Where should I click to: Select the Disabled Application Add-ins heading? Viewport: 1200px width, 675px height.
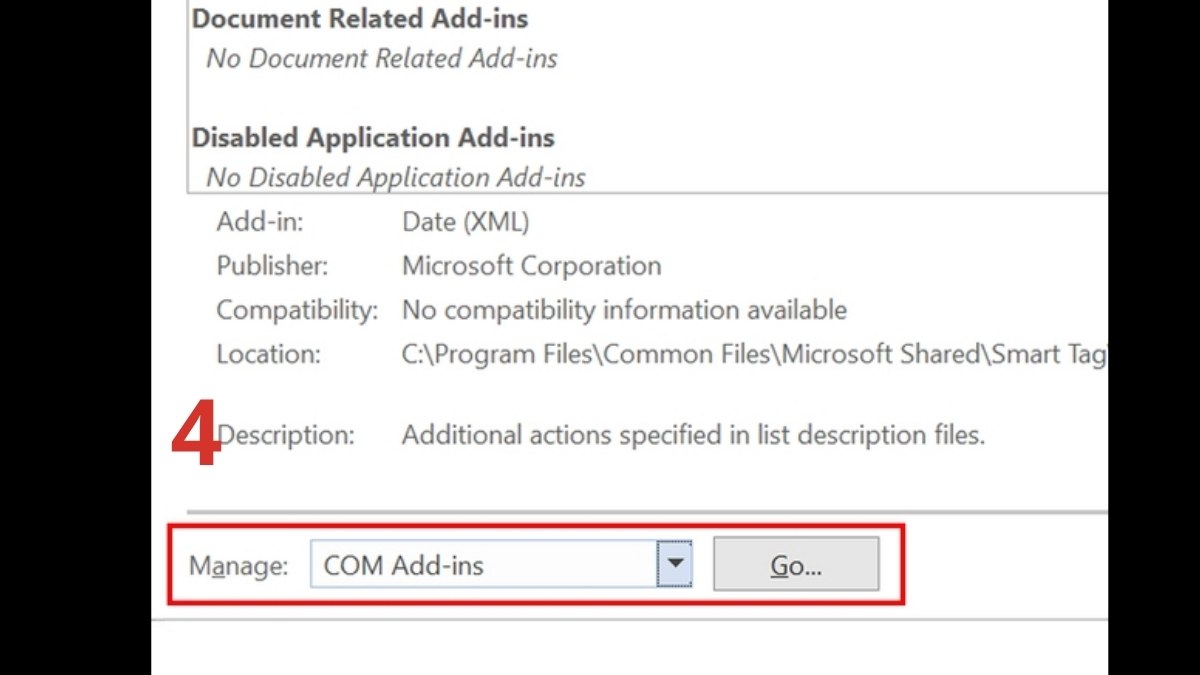pos(375,137)
